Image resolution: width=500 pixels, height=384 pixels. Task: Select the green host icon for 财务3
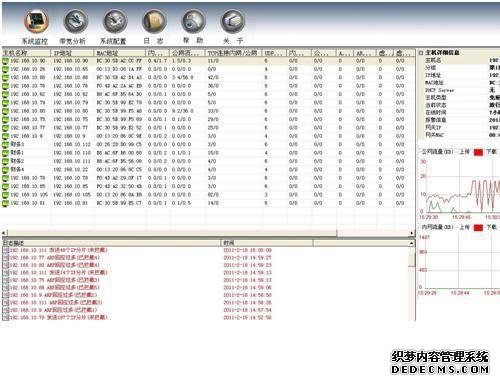(5, 145)
